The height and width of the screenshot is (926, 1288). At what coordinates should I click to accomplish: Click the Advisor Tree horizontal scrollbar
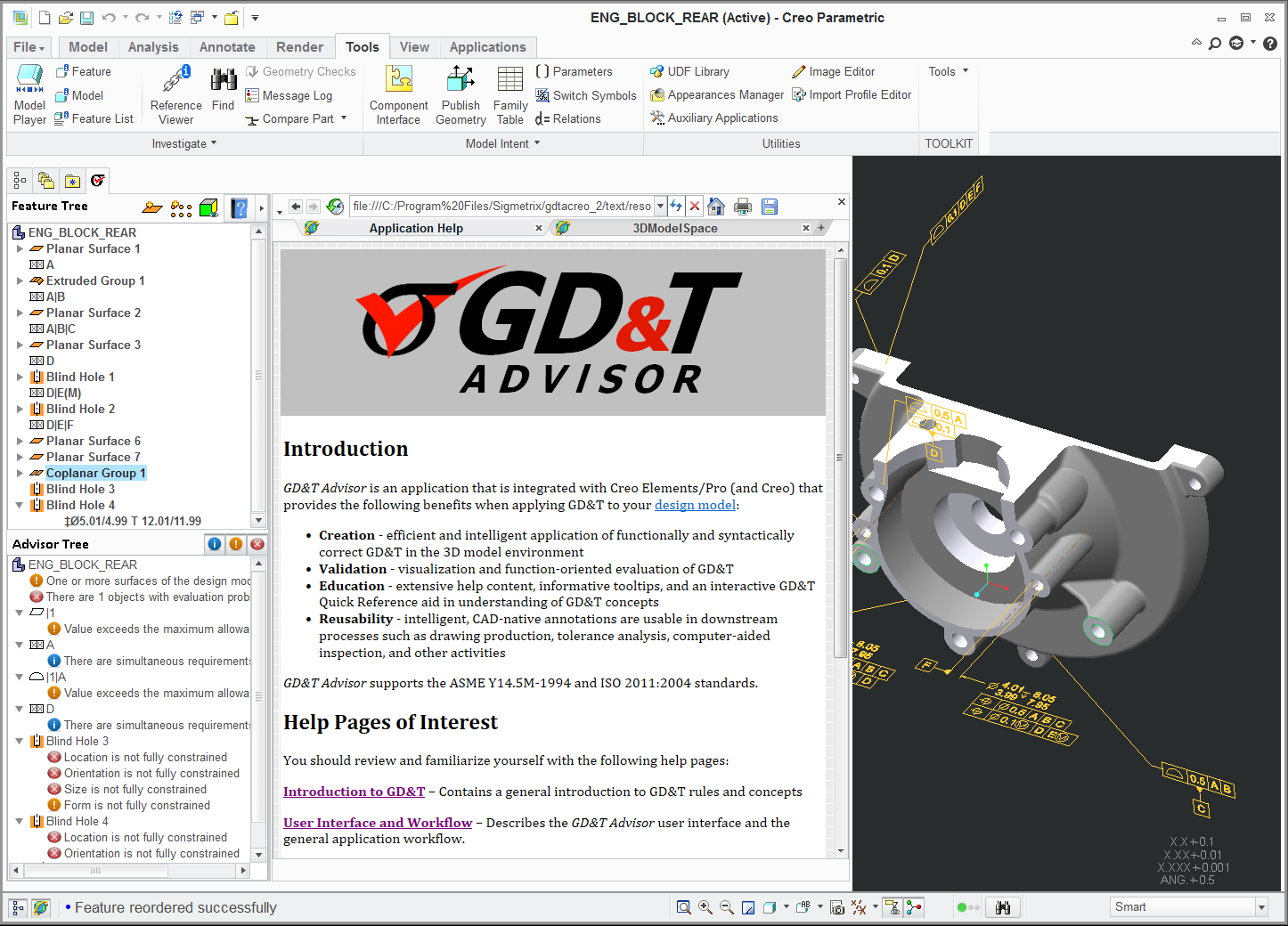coord(95,871)
